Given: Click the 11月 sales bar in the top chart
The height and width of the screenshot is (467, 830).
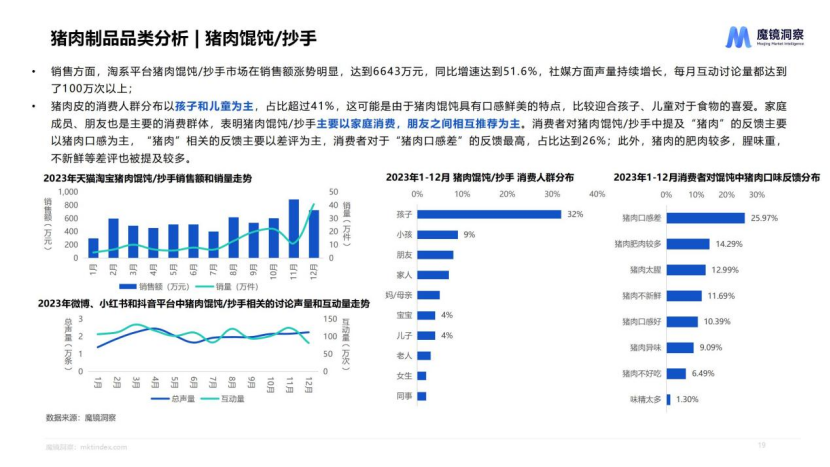Looking at the screenshot, I should 294,229.
